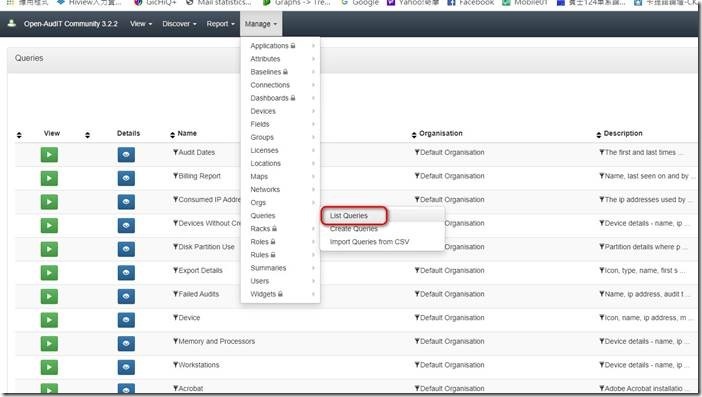Image resolution: width=702 pixels, height=397 pixels.
Task: Run the Billing Report query
Action: click(x=49, y=178)
